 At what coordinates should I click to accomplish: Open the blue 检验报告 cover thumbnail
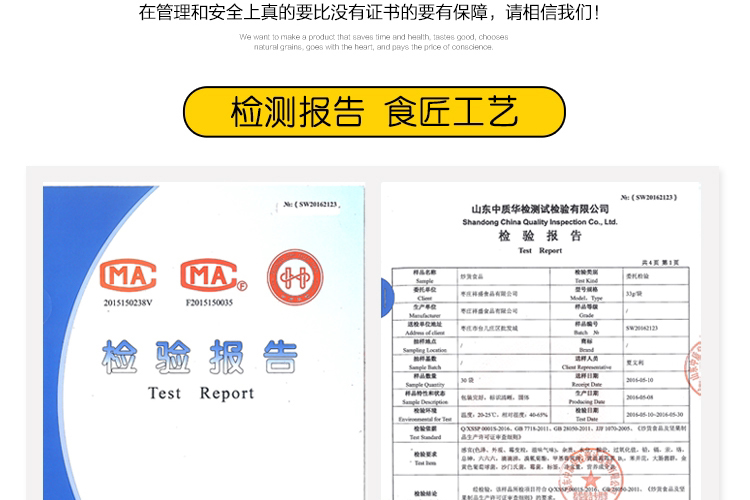(x=204, y=342)
